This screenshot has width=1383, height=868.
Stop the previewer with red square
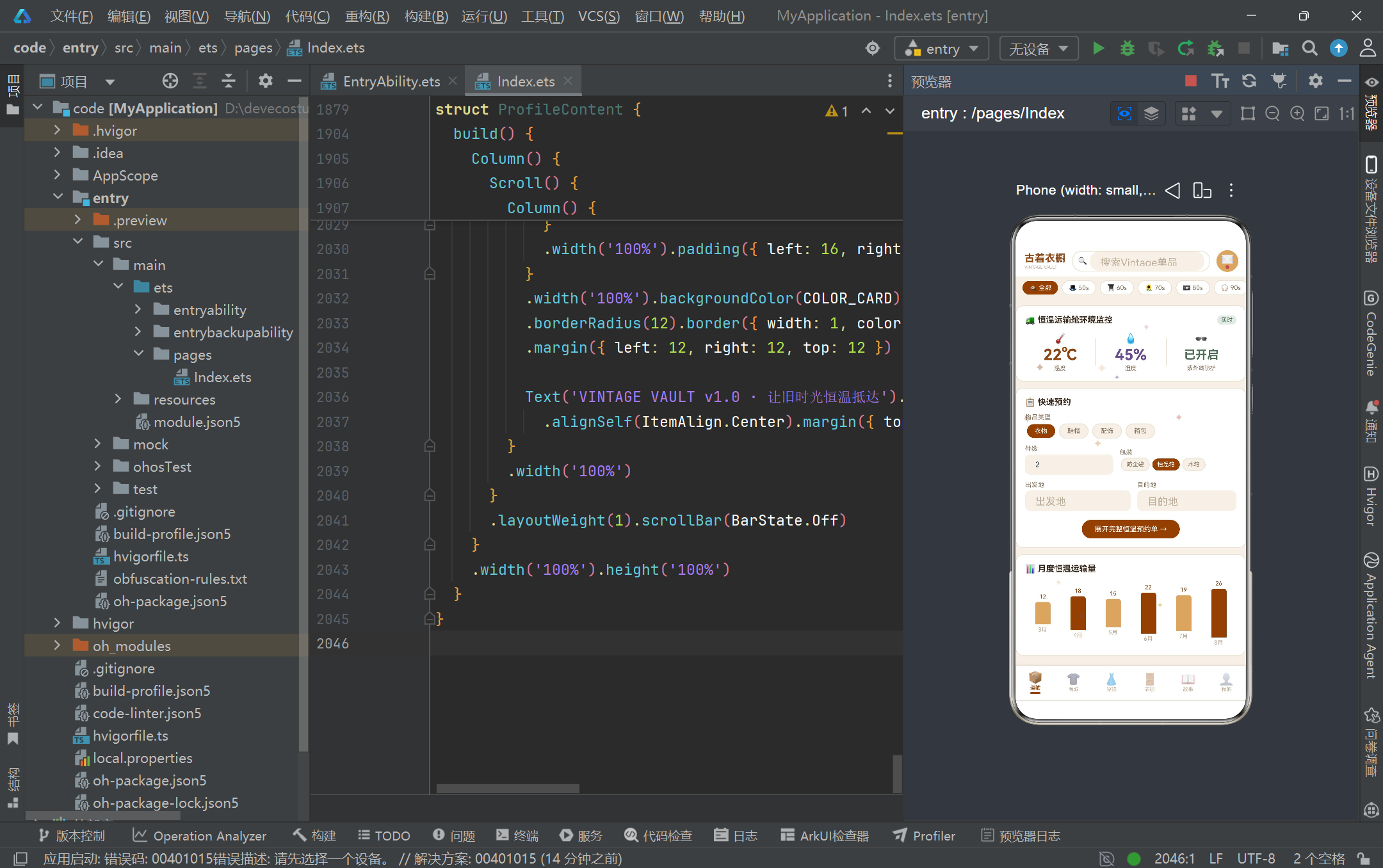click(1191, 81)
